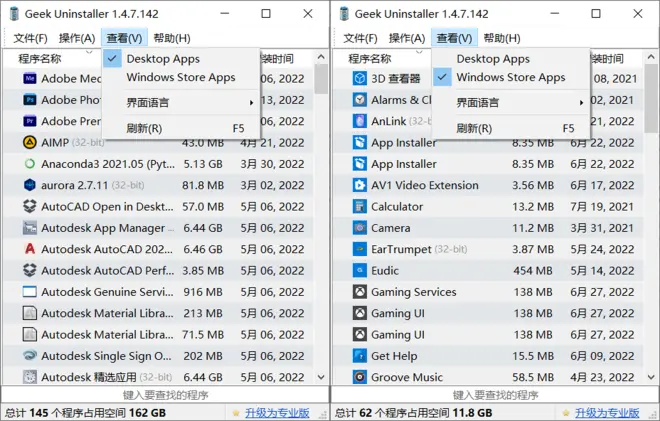Image resolution: width=660 pixels, height=421 pixels.
Task: Select the Anaconda3 2021.05 icon
Action: 29,164
